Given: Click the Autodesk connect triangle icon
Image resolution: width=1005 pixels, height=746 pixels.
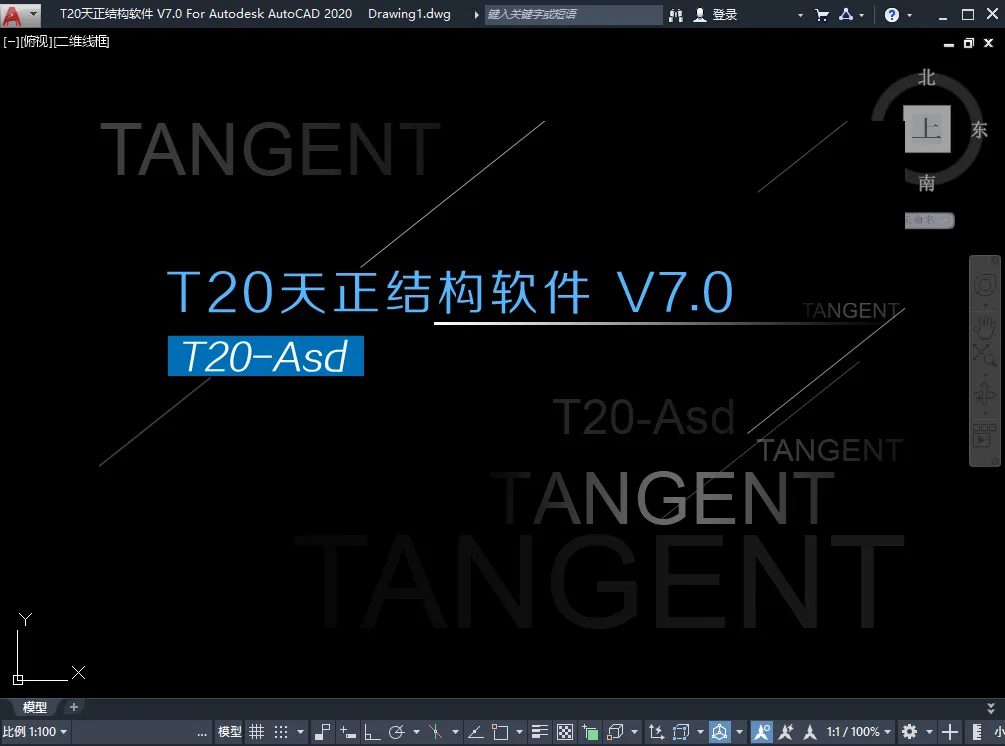Looking at the screenshot, I should (x=846, y=15).
